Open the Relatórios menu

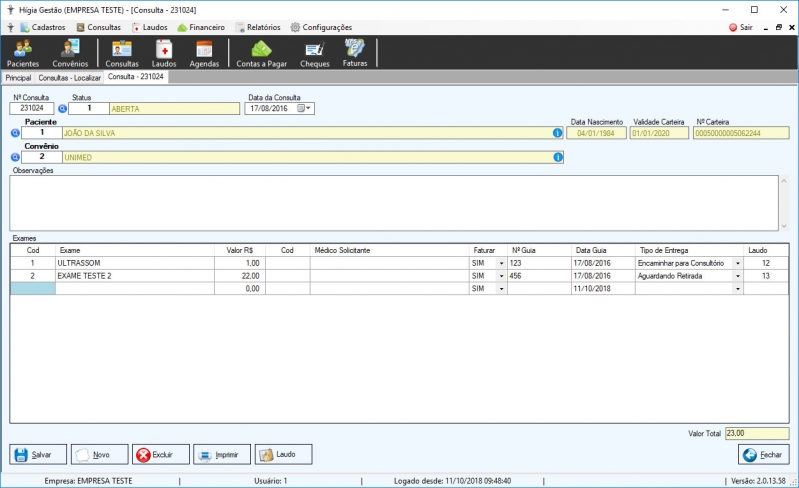coord(258,28)
